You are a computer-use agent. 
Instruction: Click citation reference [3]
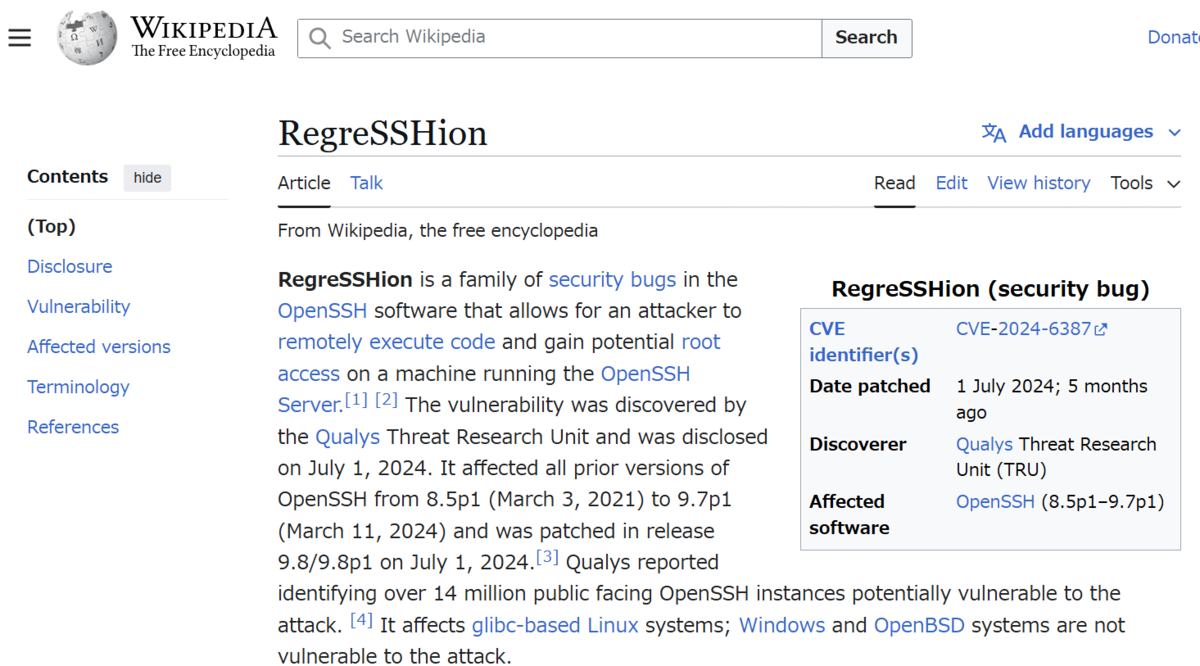click(x=547, y=557)
